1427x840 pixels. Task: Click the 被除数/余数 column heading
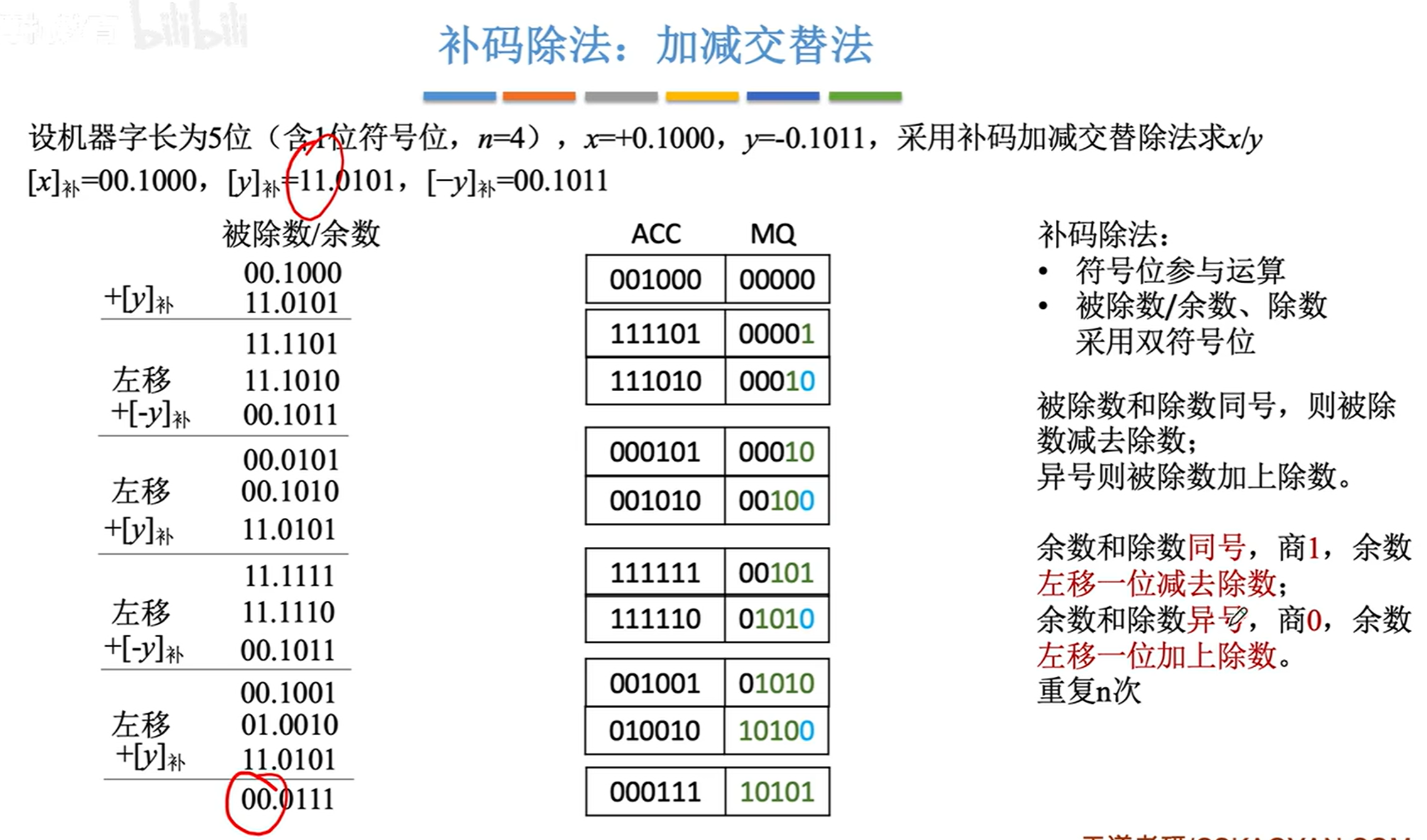[x=301, y=234]
